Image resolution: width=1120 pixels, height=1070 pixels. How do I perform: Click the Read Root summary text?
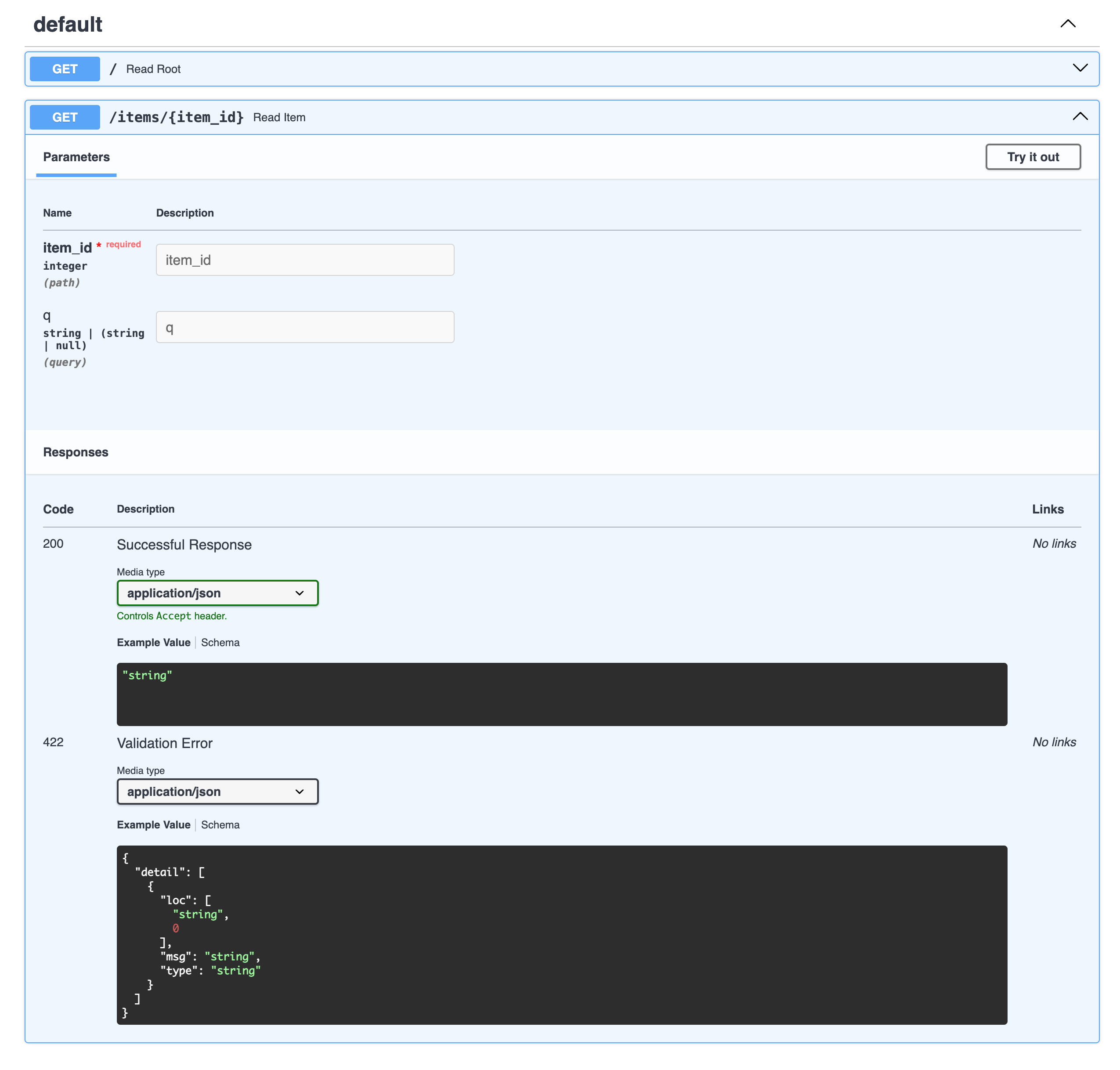point(153,69)
